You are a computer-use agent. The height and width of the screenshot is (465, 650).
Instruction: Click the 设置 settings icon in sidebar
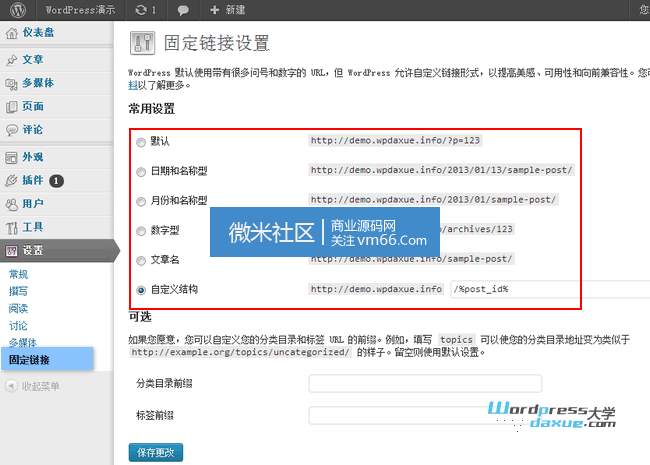click(12, 250)
